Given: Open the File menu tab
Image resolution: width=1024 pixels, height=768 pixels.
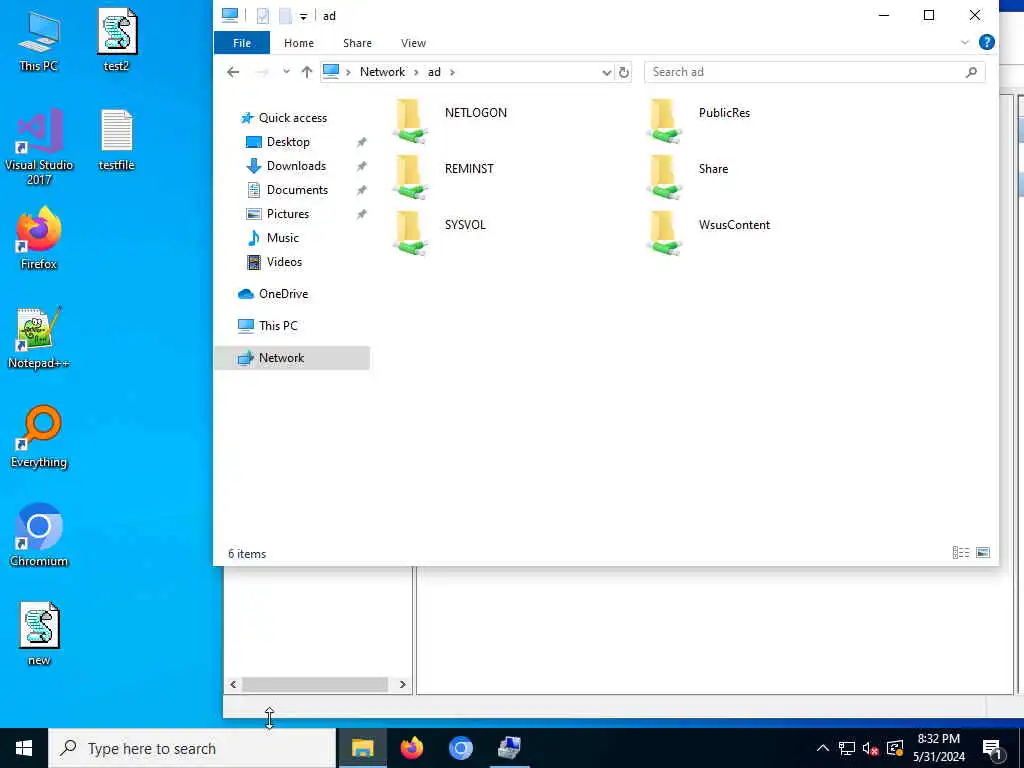Looking at the screenshot, I should coord(242,42).
